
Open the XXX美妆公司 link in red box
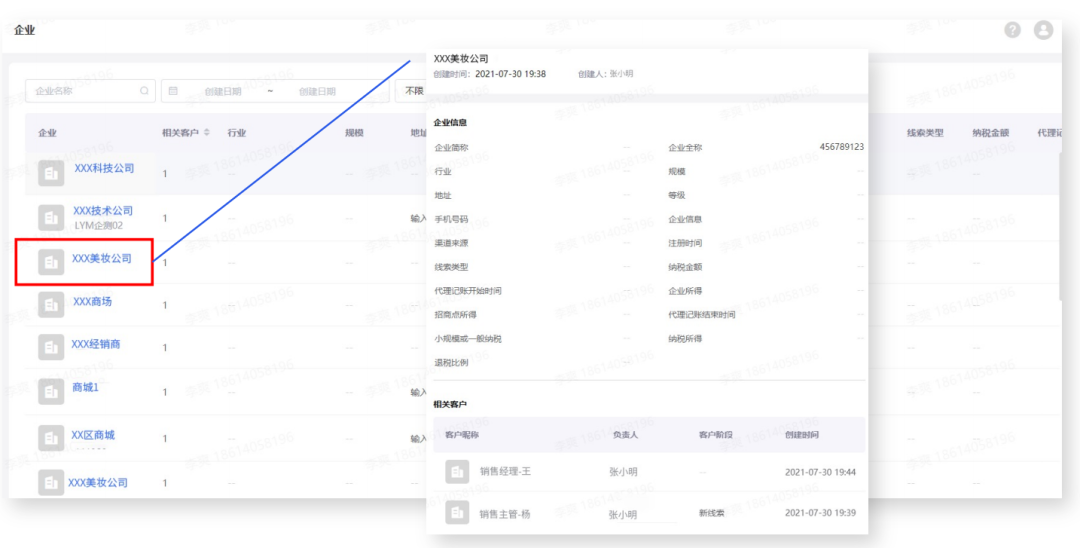[101, 259]
